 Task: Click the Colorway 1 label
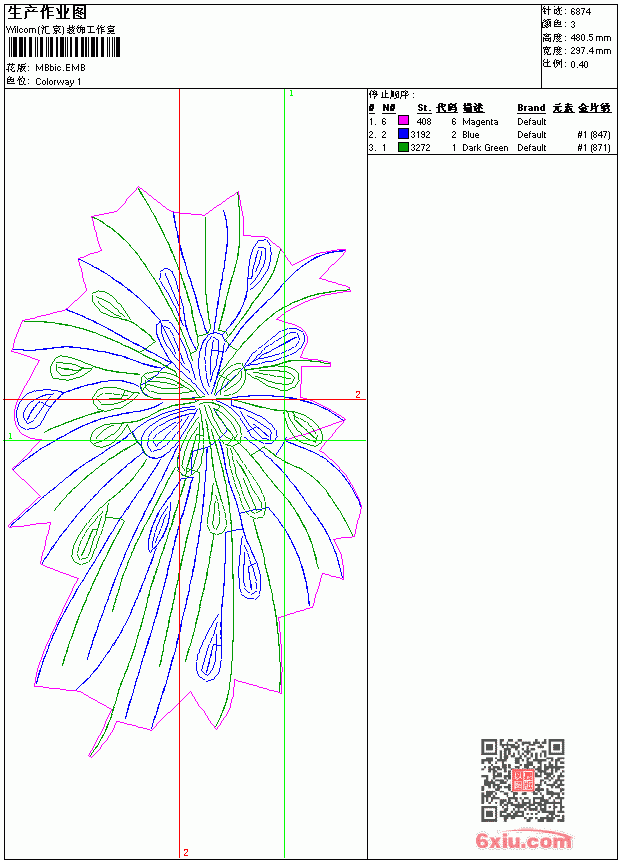click(58, 82)
